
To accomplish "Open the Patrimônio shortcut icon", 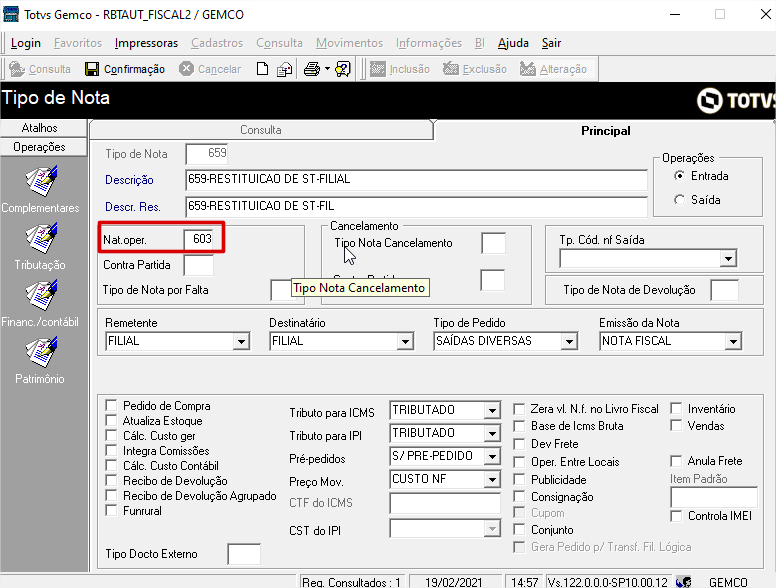I will pos(41,352).
